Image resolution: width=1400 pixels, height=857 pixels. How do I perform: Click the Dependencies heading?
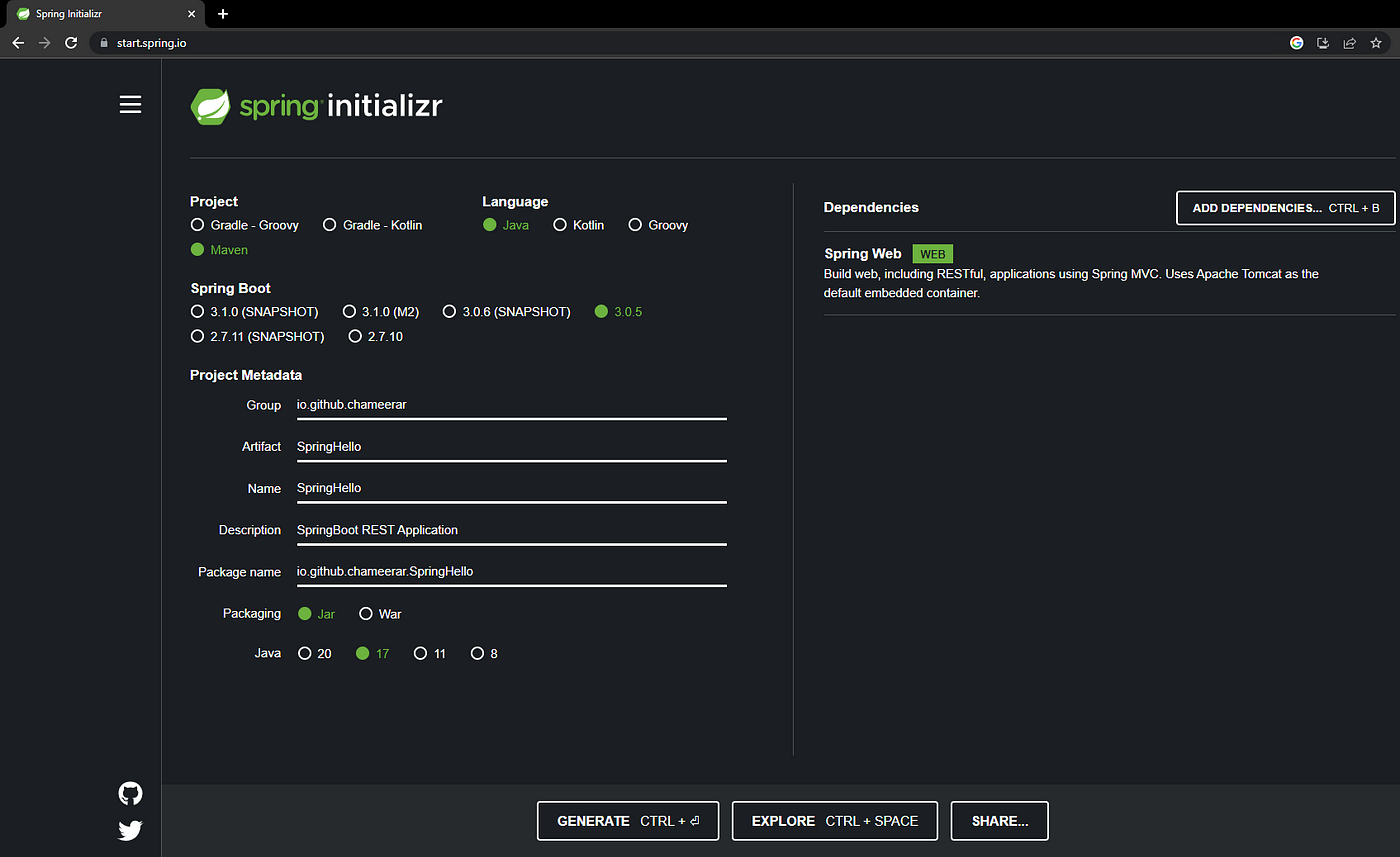pos(871,207)
